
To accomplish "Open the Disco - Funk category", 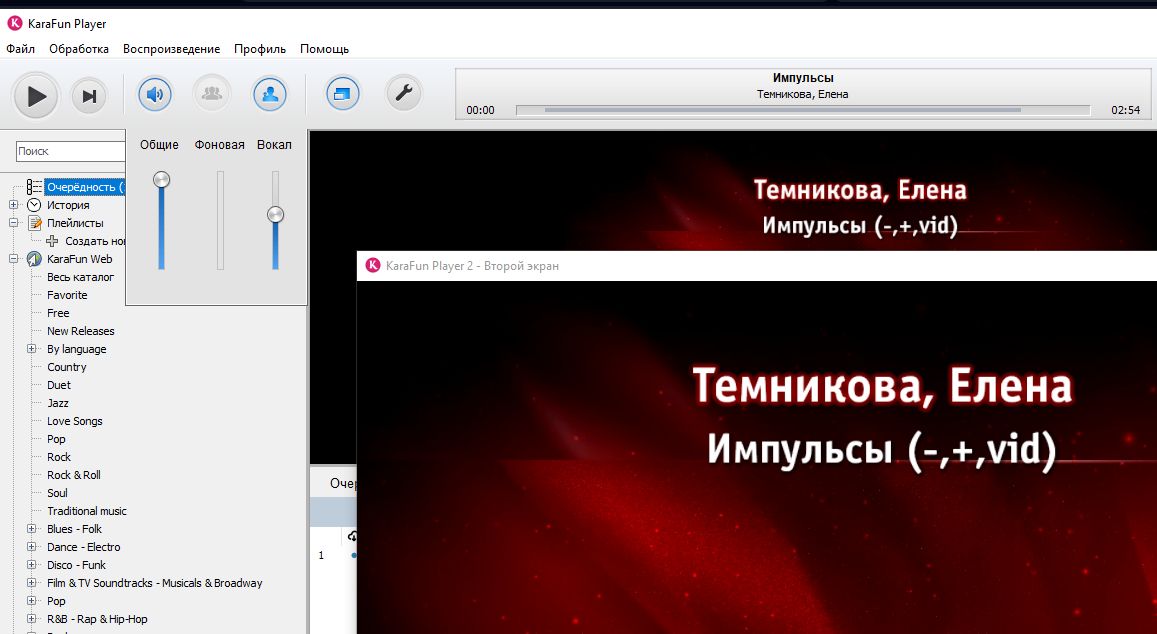I will 77,565.
